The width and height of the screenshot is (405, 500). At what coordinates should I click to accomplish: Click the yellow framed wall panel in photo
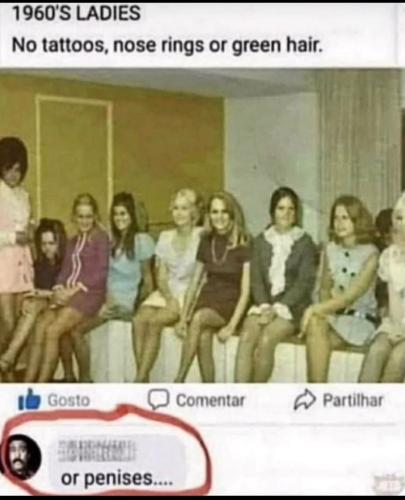74,157
